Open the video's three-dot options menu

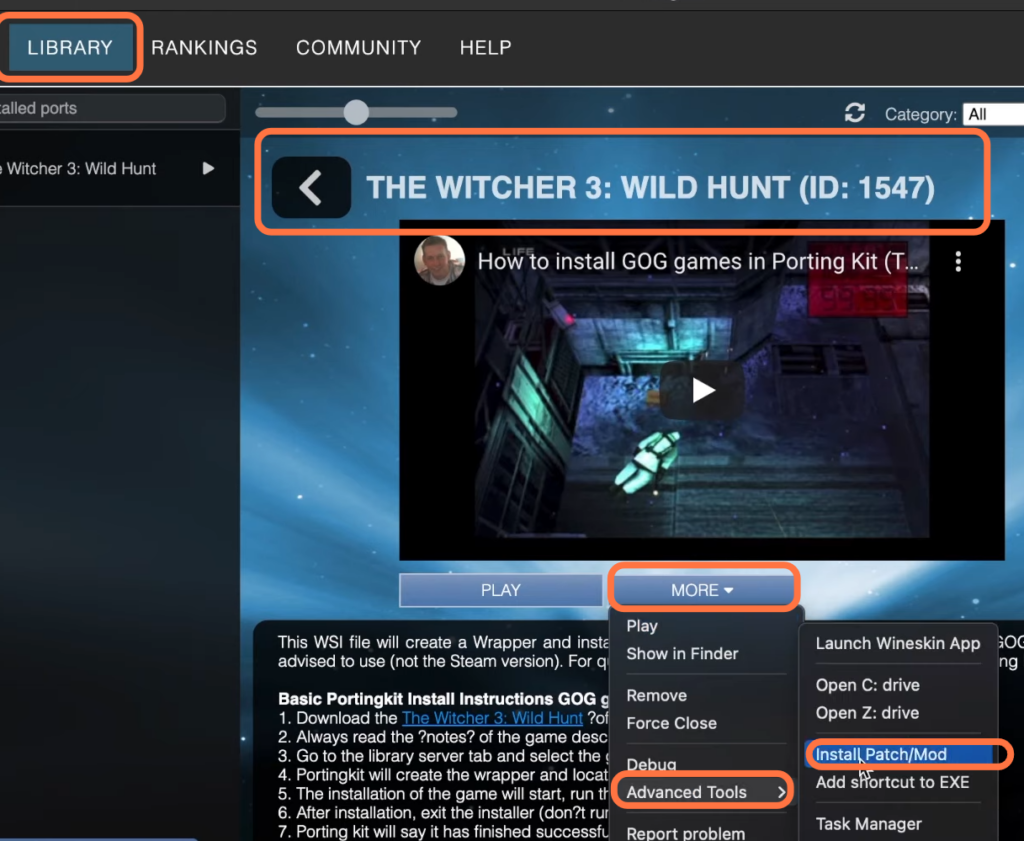tap(958, 261)
